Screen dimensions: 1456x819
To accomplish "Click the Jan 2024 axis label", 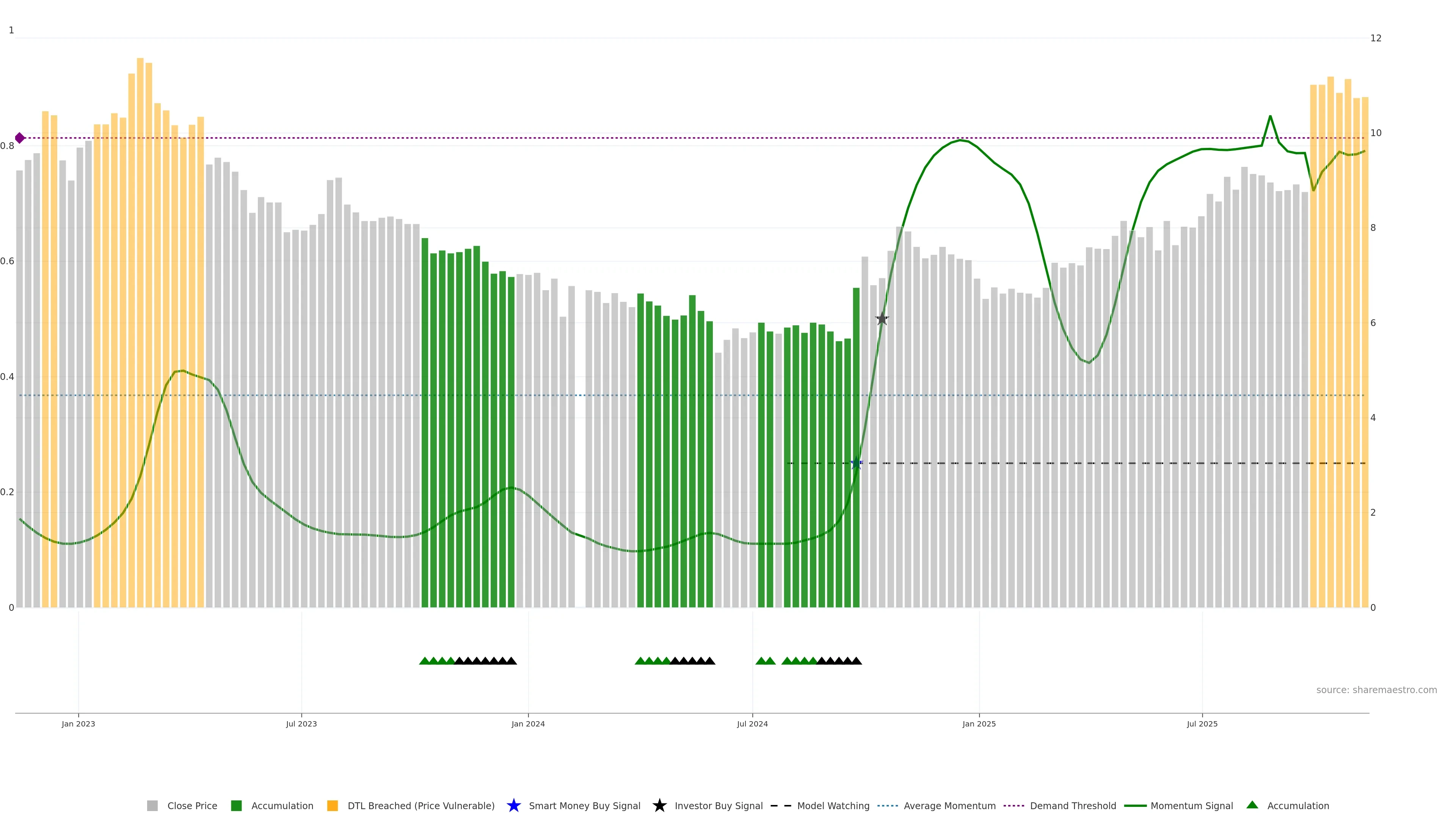I will (x=528, y=723).
